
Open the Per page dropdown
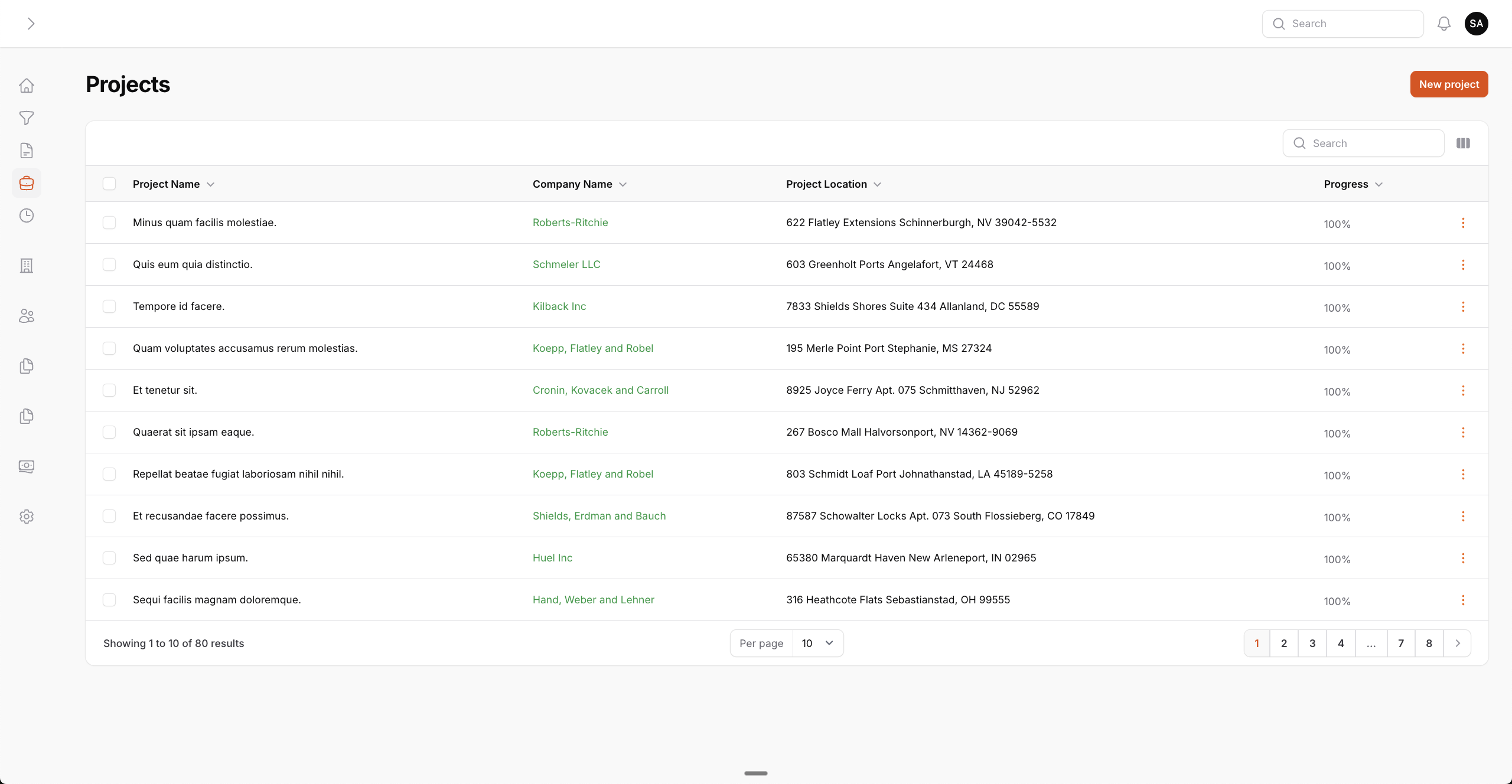pos(817,643)
